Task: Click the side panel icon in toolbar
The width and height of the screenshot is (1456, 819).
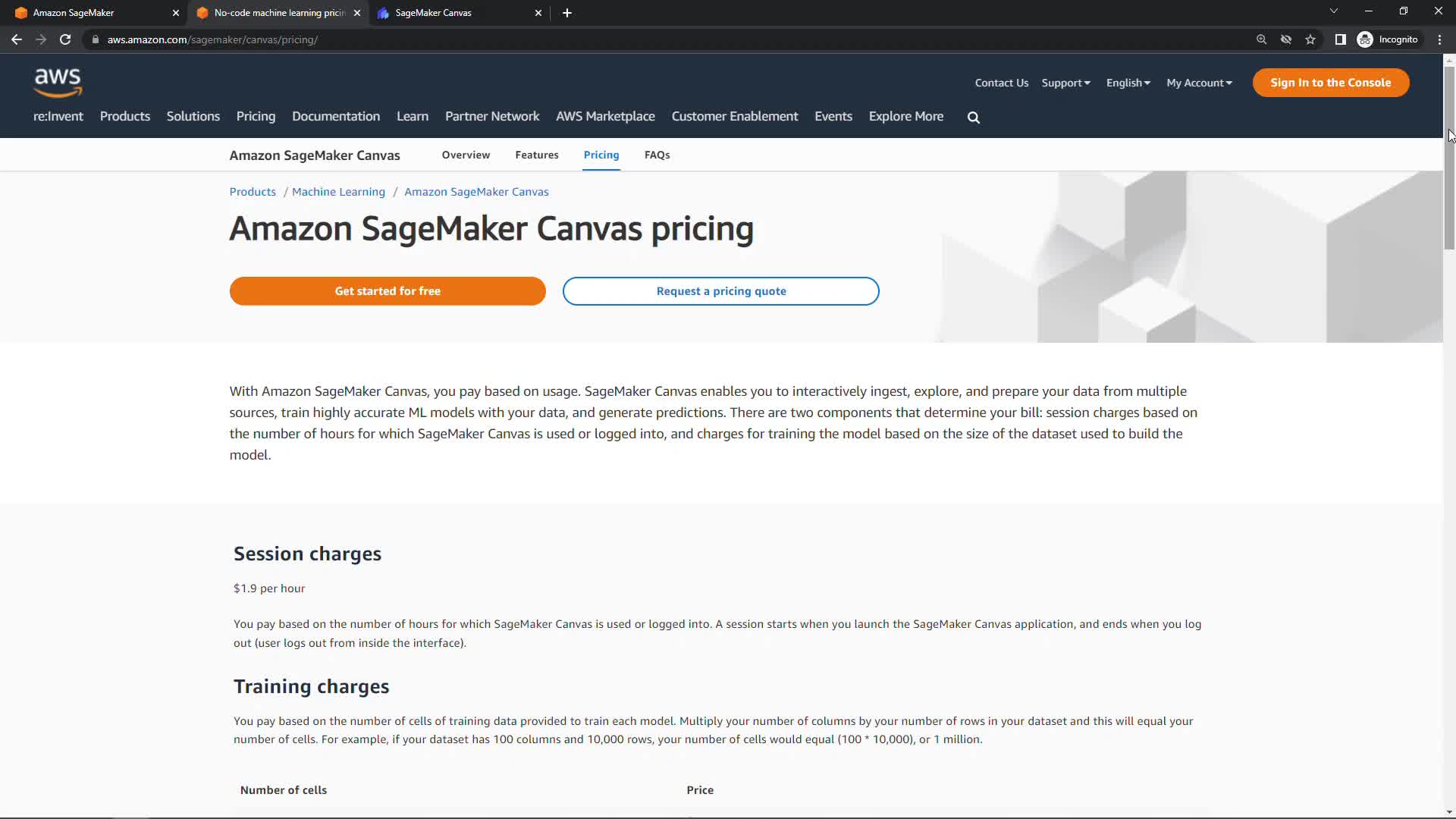Action: pos(1340,39)
